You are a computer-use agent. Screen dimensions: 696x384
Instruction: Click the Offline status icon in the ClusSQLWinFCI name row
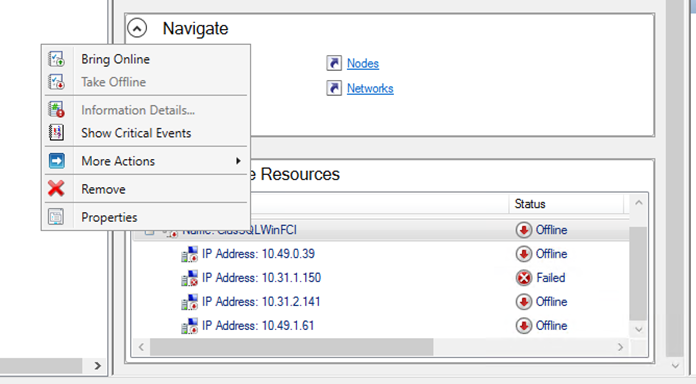click(524, 230)
